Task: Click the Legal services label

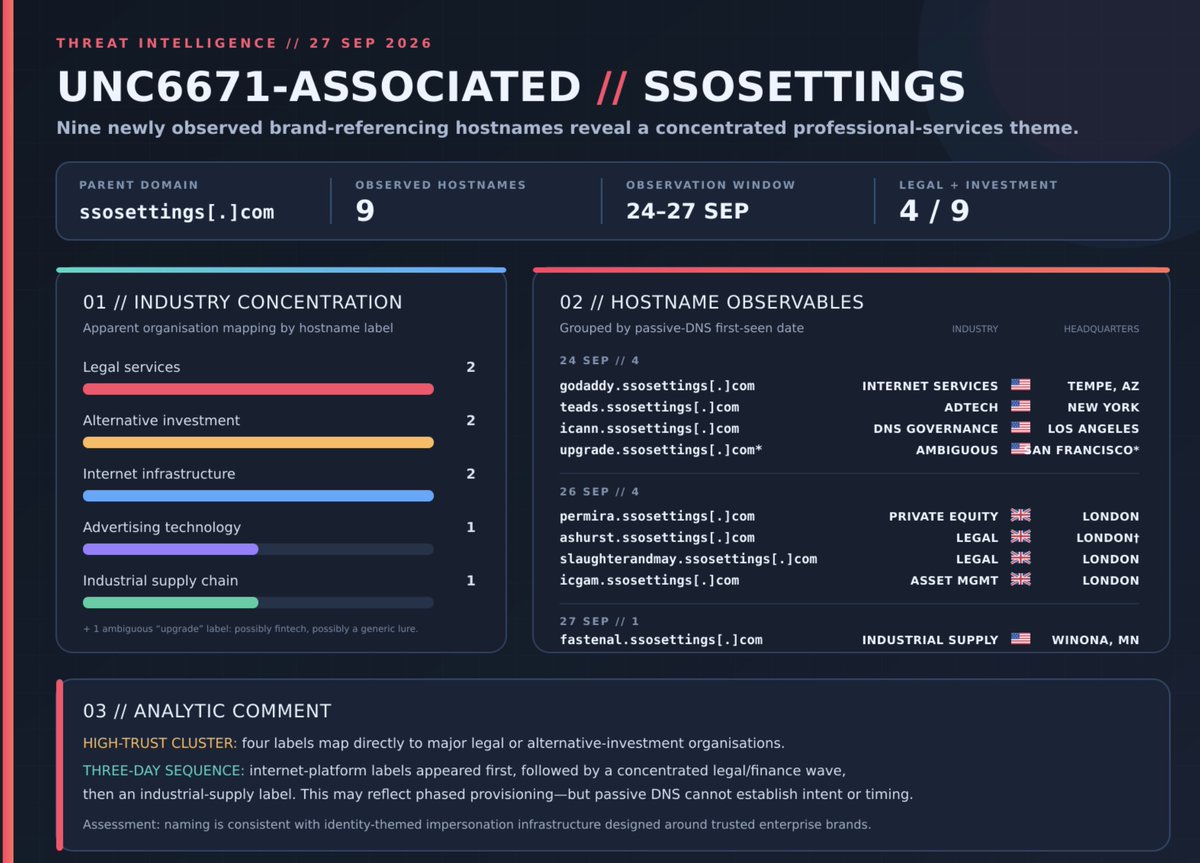Action: (132, 367)
